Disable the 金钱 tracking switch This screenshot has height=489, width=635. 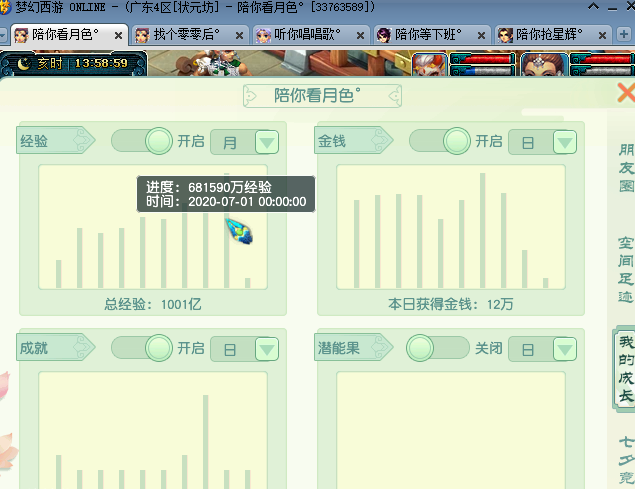pyautogui.click(x=440, y=141)
